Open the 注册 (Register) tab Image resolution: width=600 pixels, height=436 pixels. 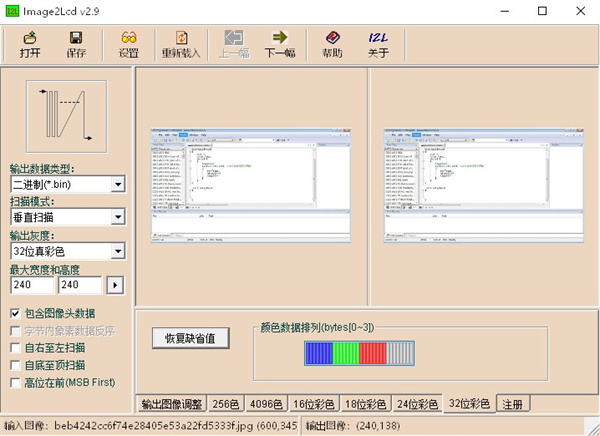512,404
